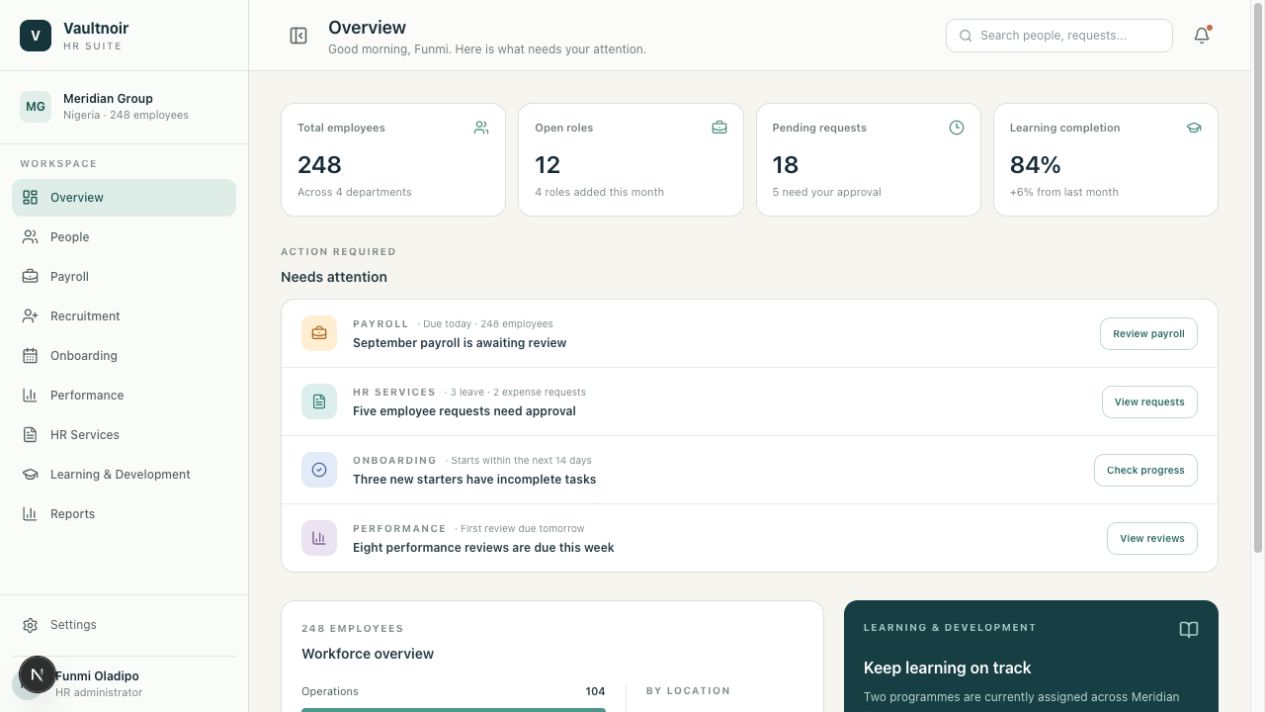This screenshot has height=712, width=1265.
Task: Click "Across 4 departments" text
Action: [x=354, y=192]
